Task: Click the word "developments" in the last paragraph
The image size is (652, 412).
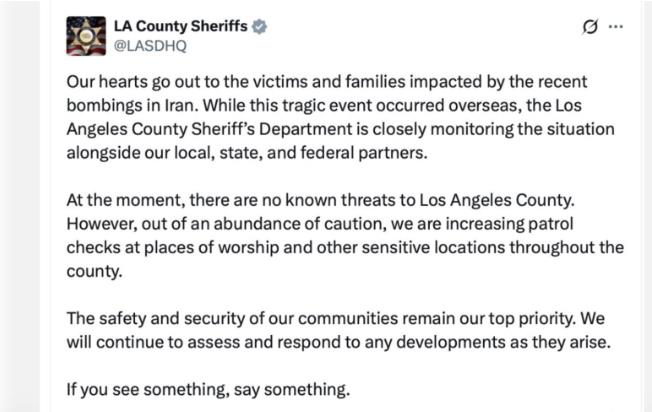Action: coord(459,343)
